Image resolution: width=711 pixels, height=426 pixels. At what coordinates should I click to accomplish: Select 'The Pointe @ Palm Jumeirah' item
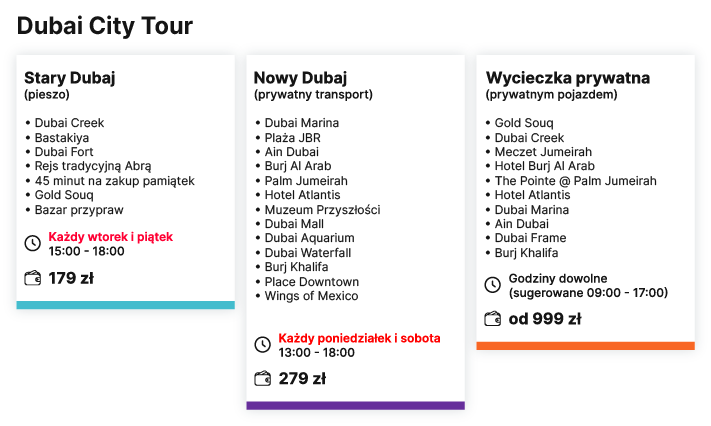pyautogui.click(x=575, y=181)
